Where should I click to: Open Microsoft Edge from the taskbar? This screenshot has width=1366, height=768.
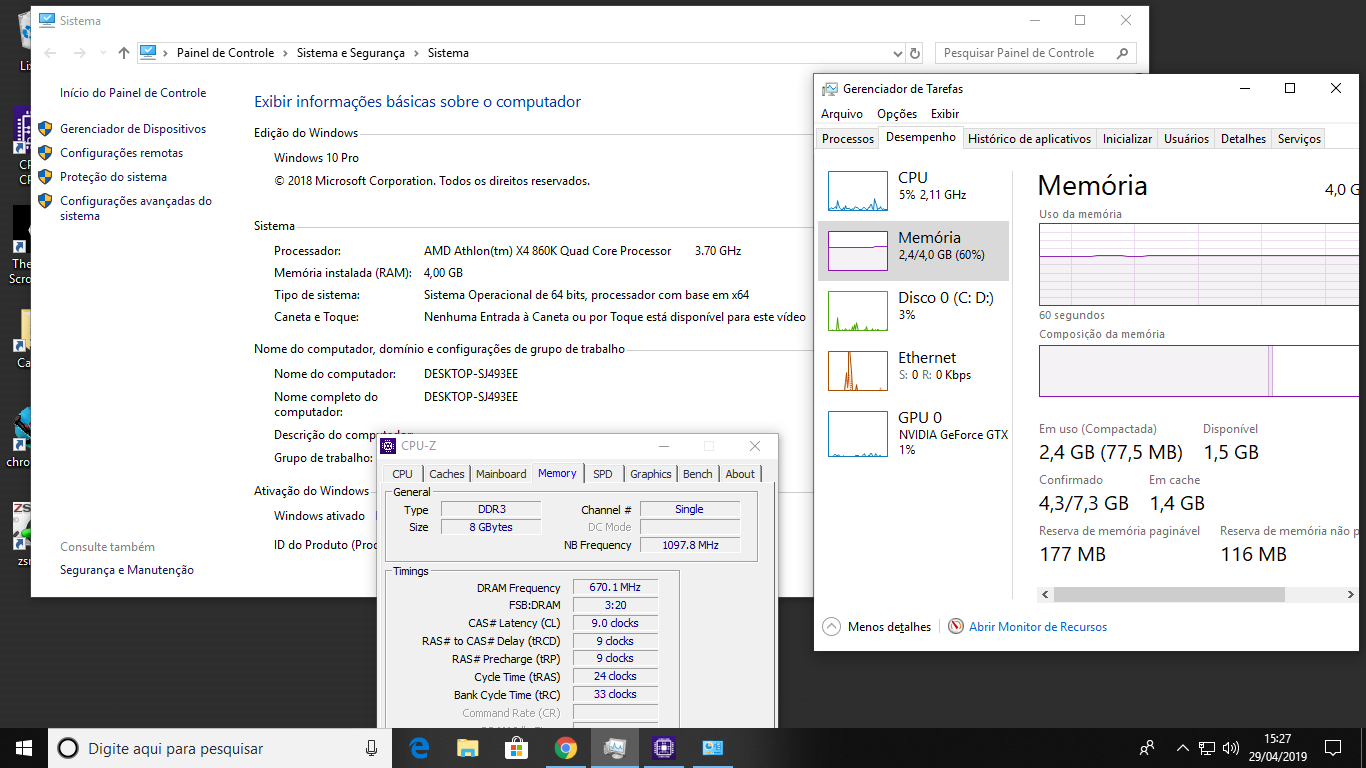click(x=419, y=748)
